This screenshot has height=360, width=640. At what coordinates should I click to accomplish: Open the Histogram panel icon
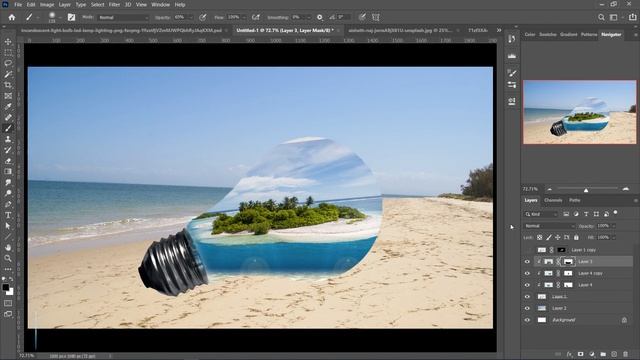click(512, 56)
